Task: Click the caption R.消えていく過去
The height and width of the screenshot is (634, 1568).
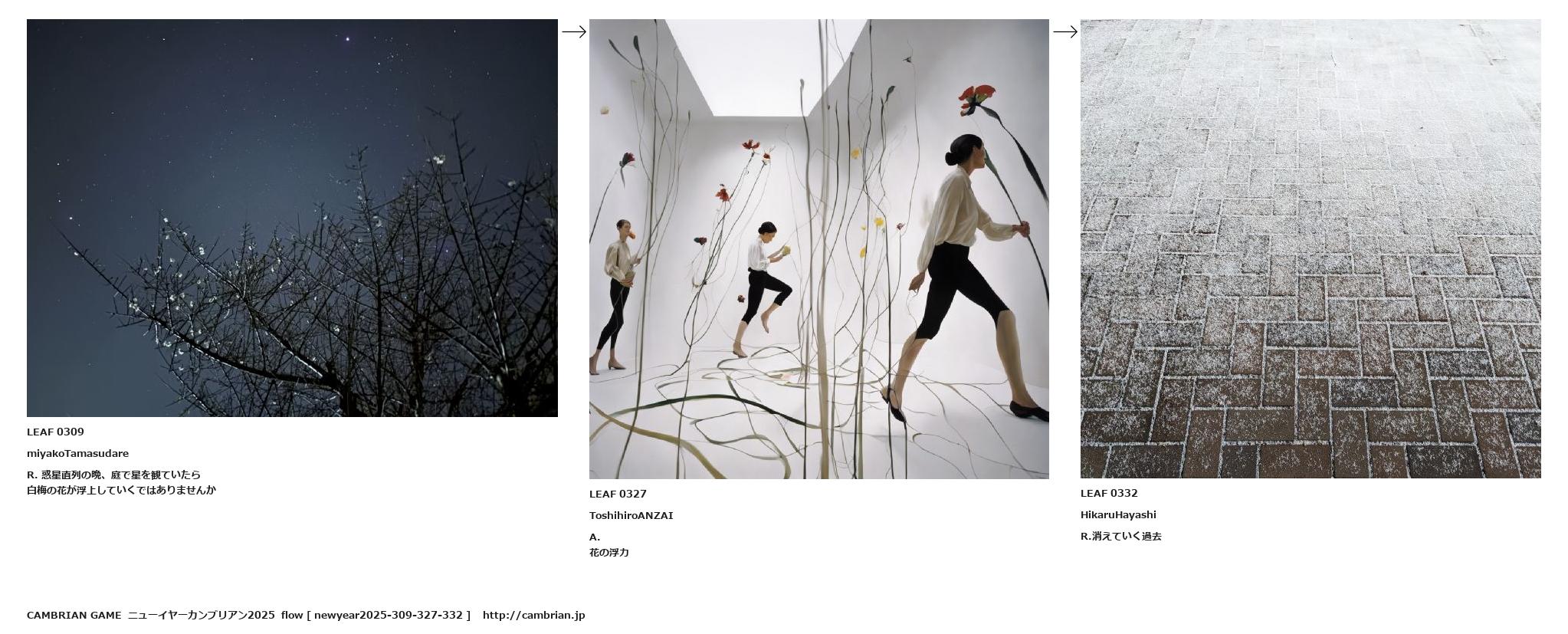Action: point(1120,536)
